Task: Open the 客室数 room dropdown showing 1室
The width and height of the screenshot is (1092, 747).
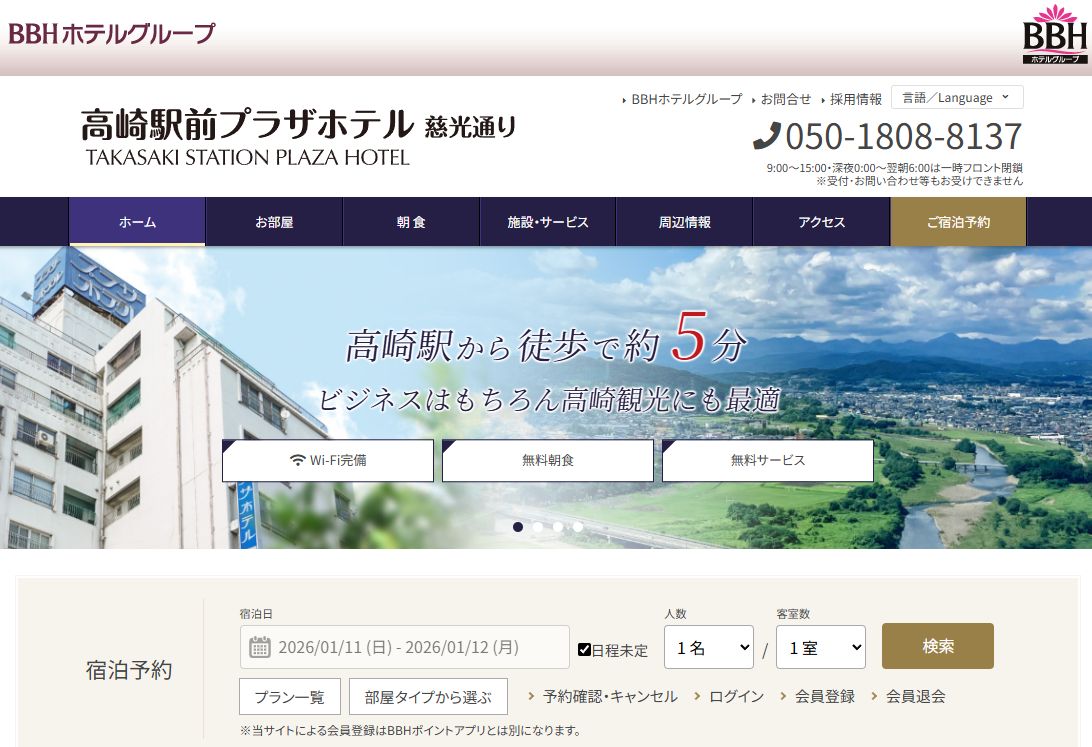Action: [x=821, y=647]
